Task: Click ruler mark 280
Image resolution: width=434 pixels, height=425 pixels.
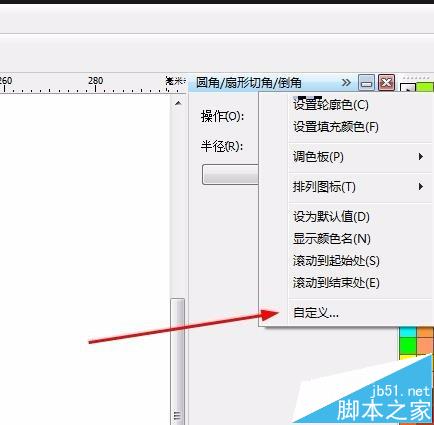Action: tap(96, 80)
